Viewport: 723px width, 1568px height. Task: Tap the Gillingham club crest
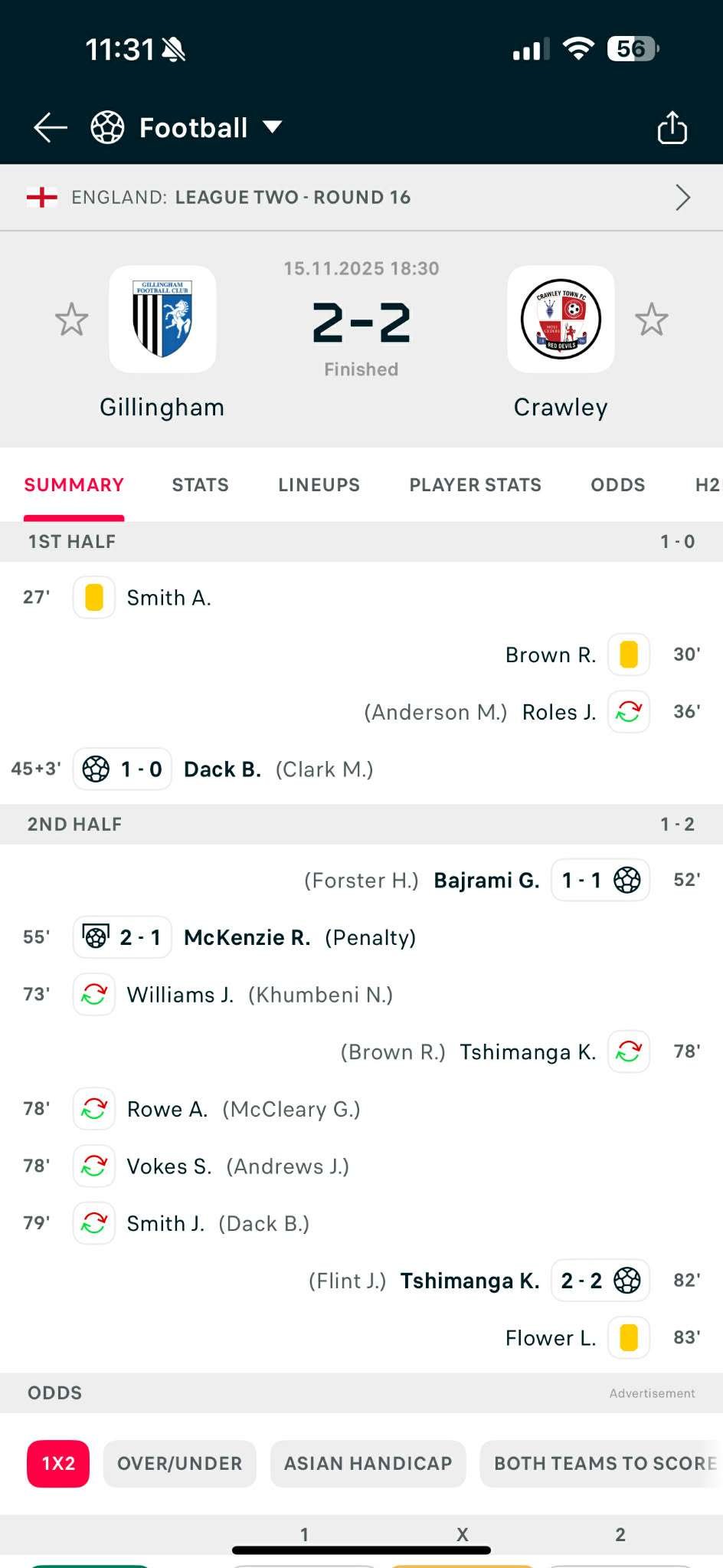point(162,319)
